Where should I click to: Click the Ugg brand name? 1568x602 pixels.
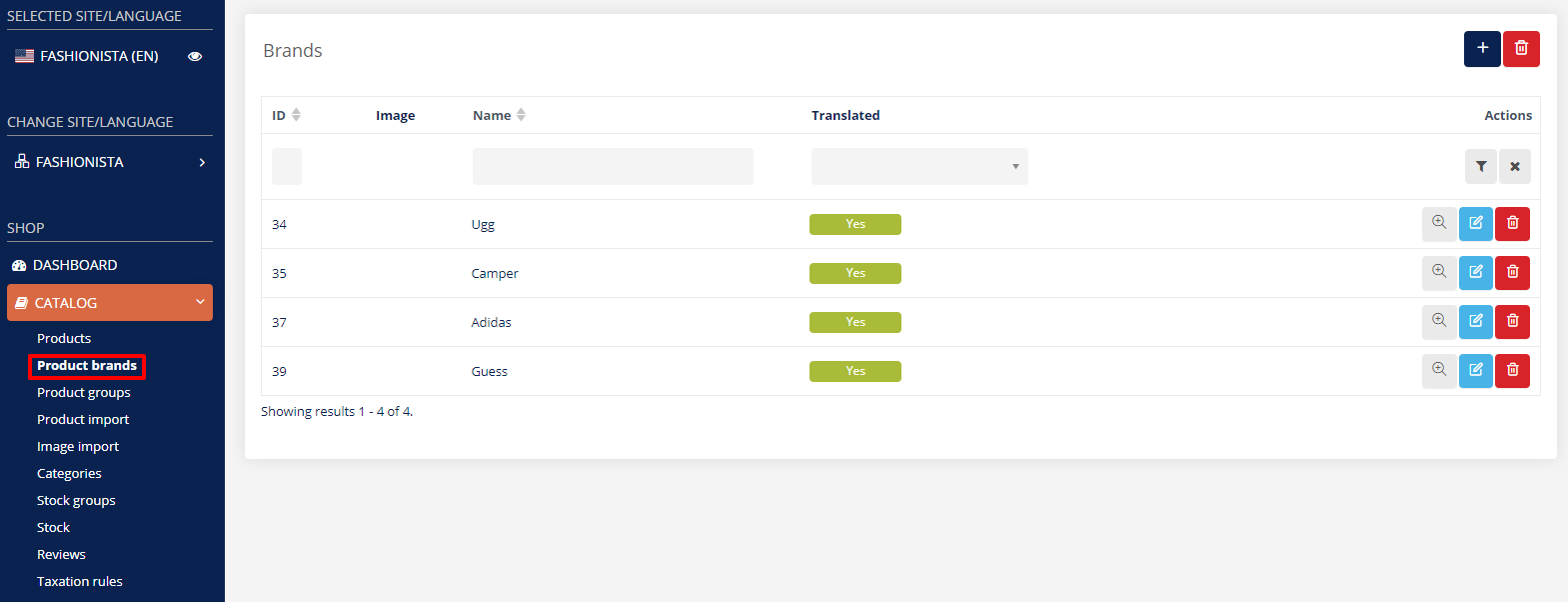point(483,225)
